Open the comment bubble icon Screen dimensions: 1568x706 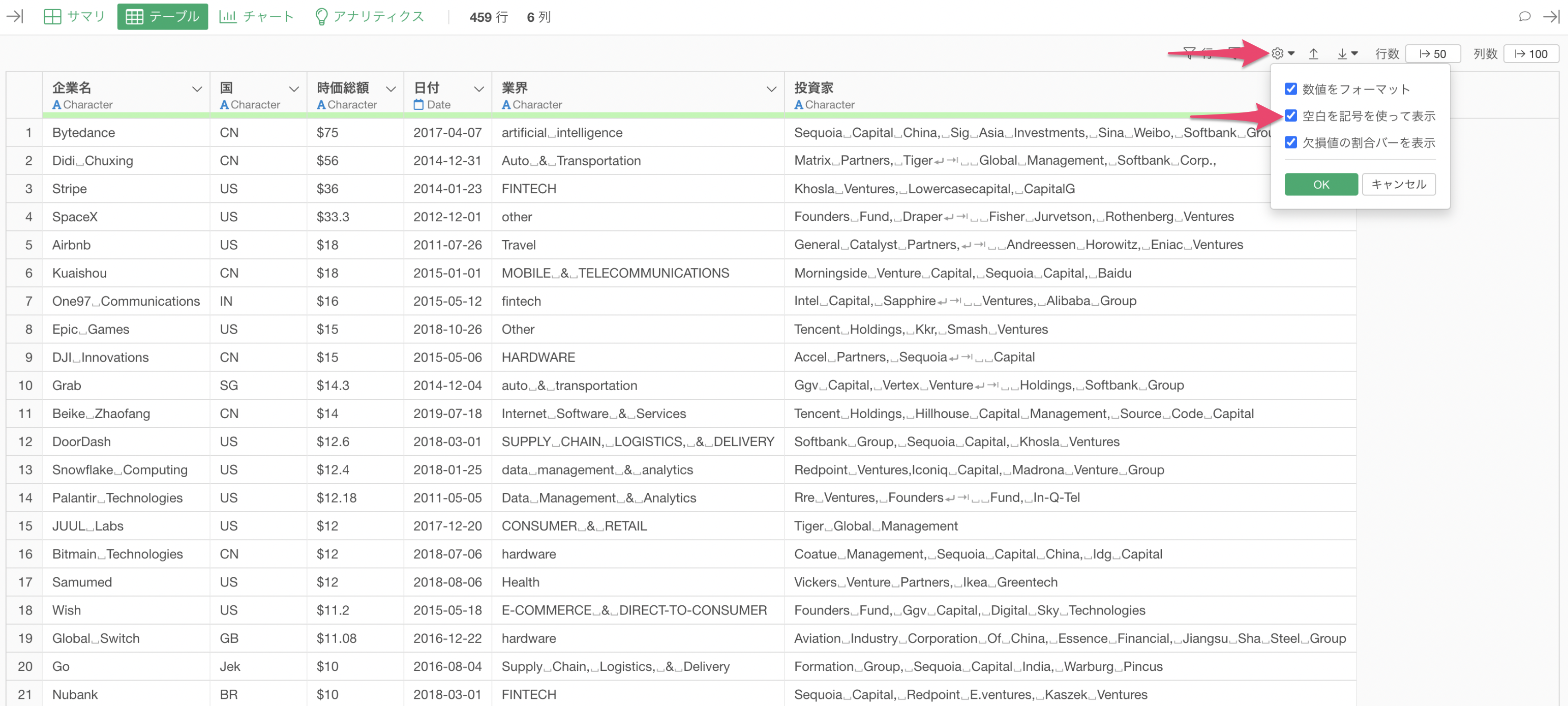coord(1524,16)
